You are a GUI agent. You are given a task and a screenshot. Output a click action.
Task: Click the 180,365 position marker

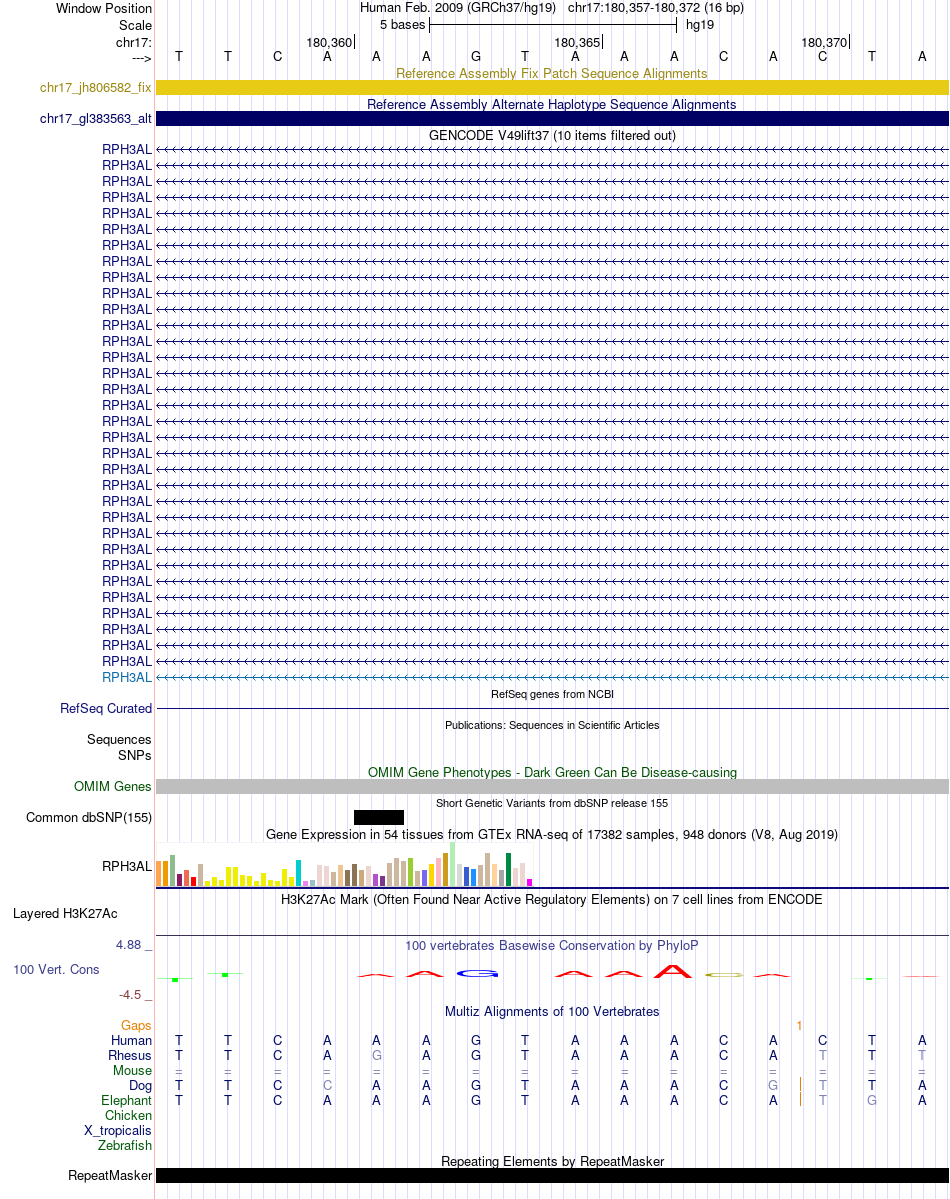578,43
